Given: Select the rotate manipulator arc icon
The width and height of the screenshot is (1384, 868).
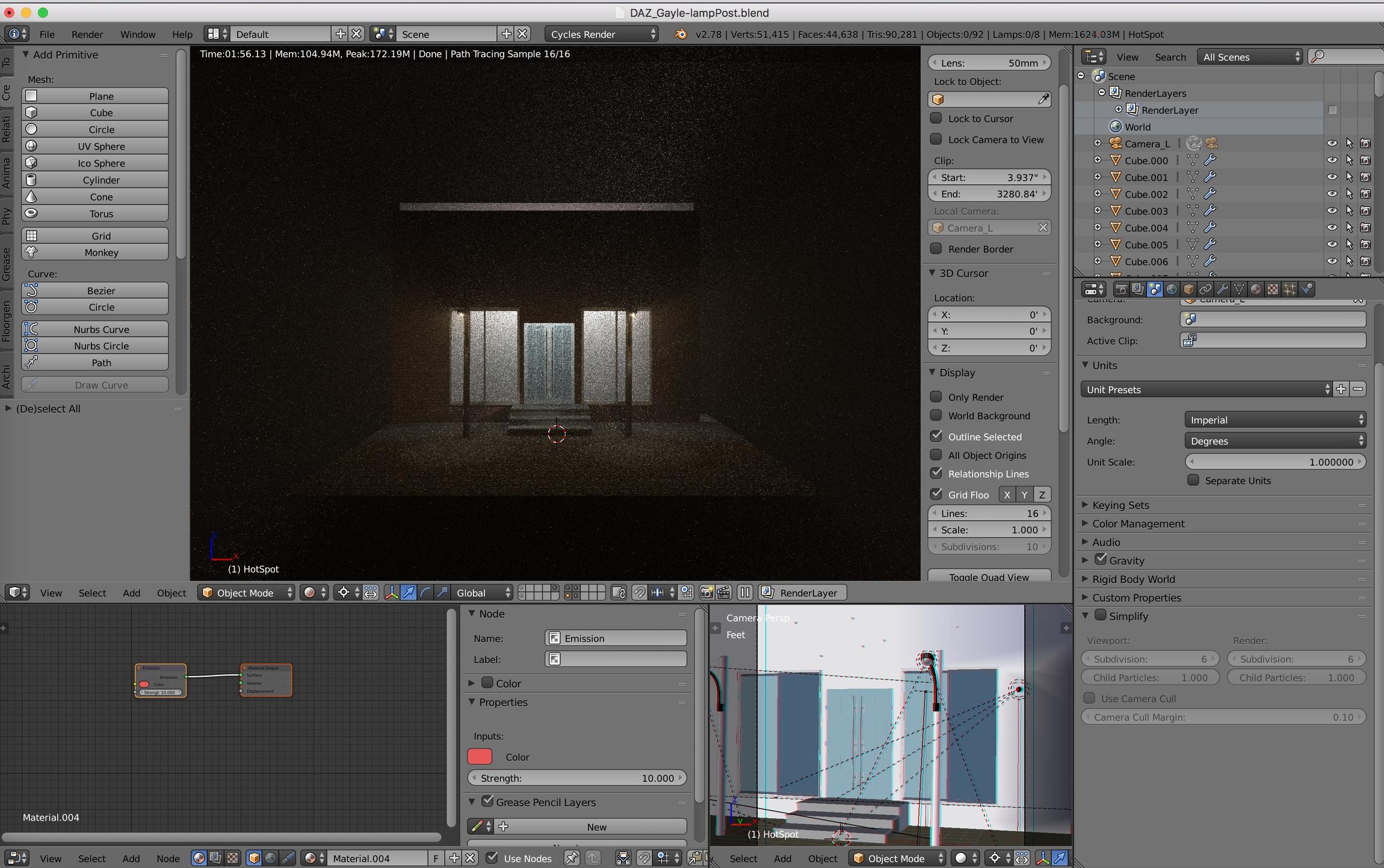Looking at the screenshot, I should (x=425, y=593).
